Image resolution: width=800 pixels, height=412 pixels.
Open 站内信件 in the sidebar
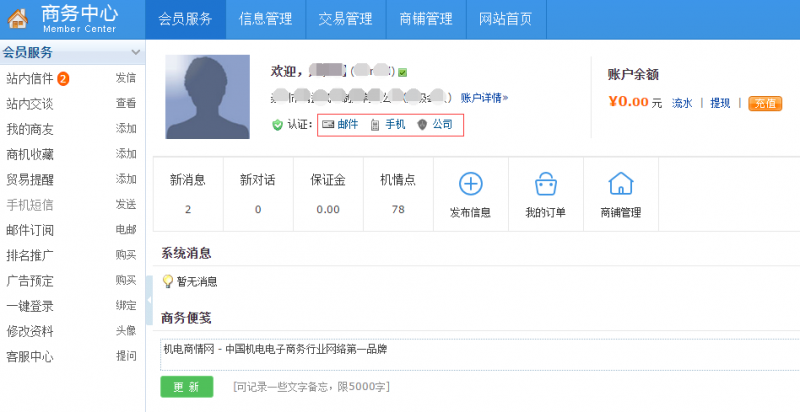pyautogui.click(x=30, y=79)
